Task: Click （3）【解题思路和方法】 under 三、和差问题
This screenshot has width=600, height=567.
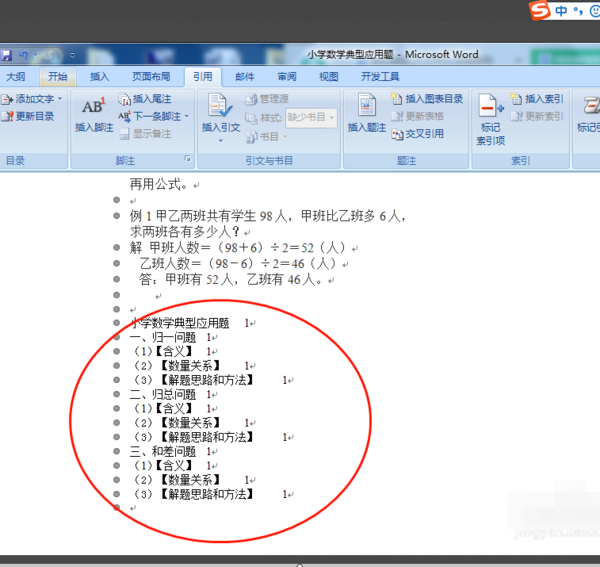Action: click(x=192, y=494)
